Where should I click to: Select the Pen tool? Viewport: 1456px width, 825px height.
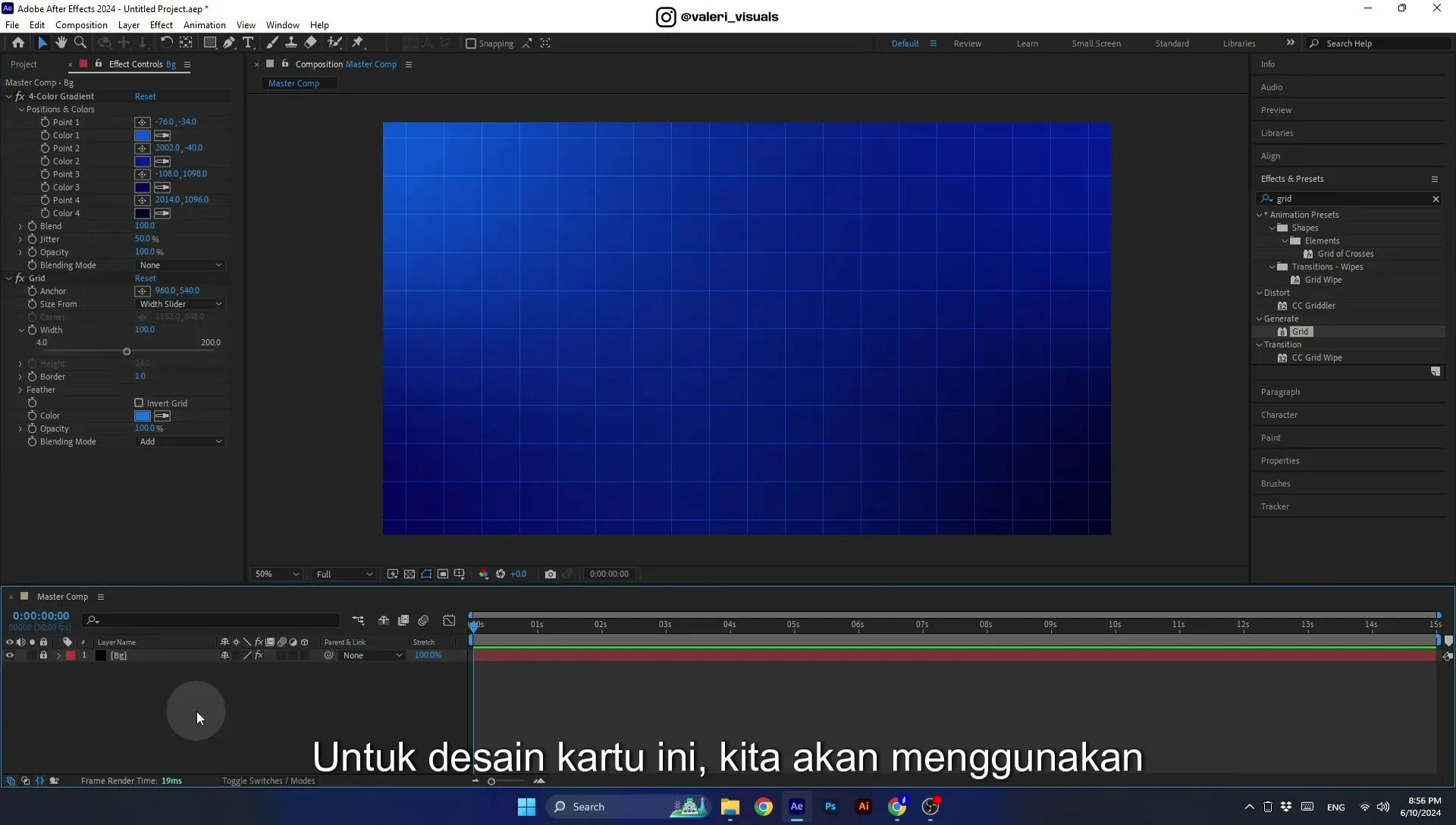[x=229, y=43]
